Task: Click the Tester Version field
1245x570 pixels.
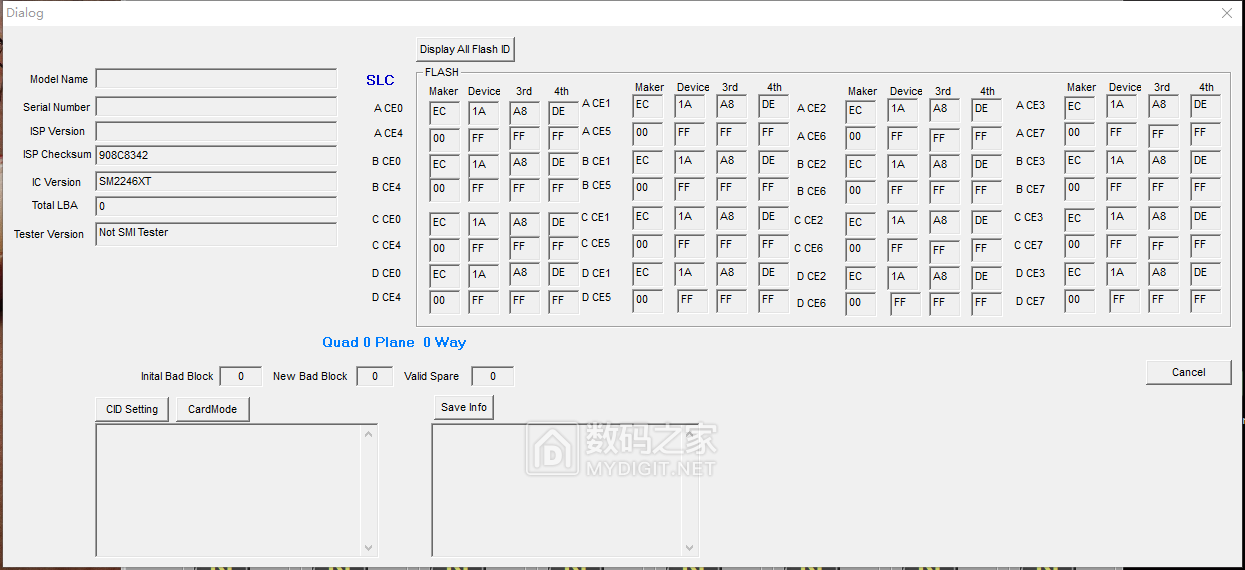Action: point(216,234)
